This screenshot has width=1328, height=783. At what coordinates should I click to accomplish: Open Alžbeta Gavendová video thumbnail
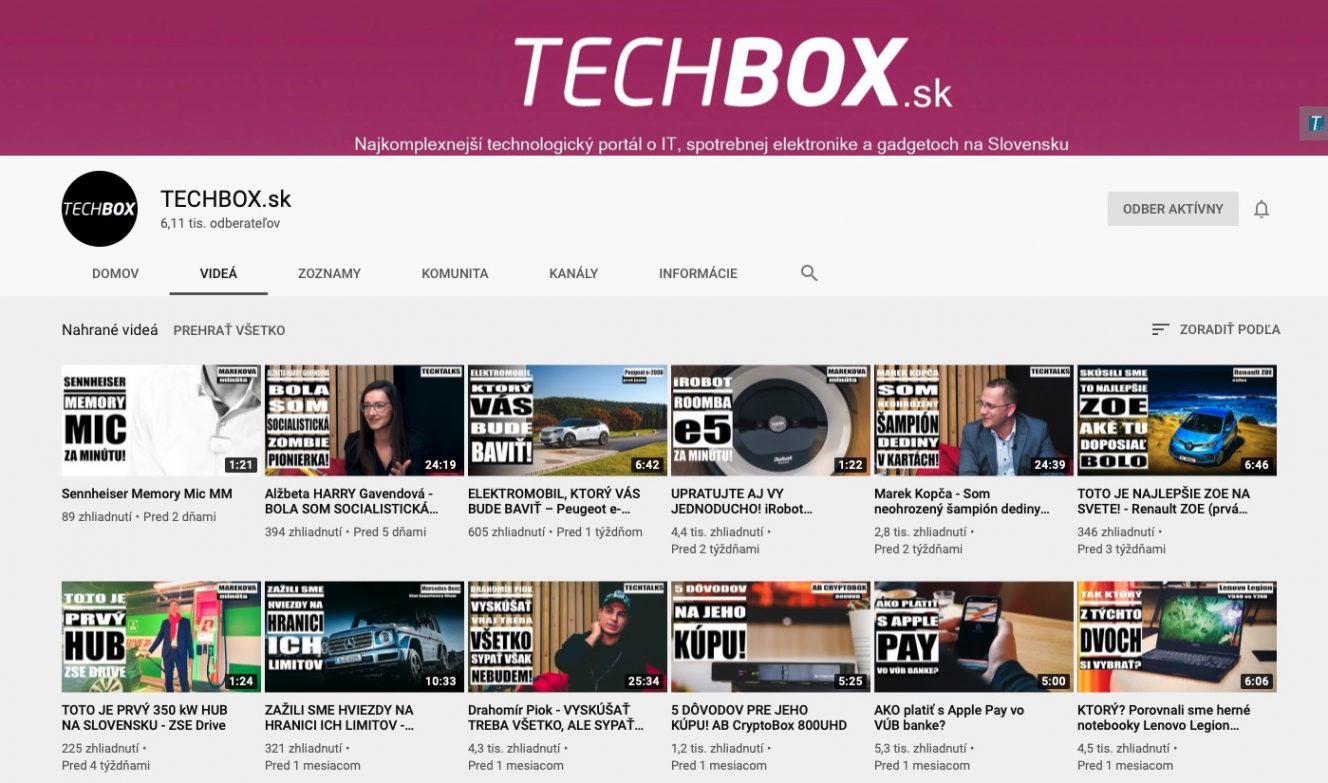coord(364,420)
